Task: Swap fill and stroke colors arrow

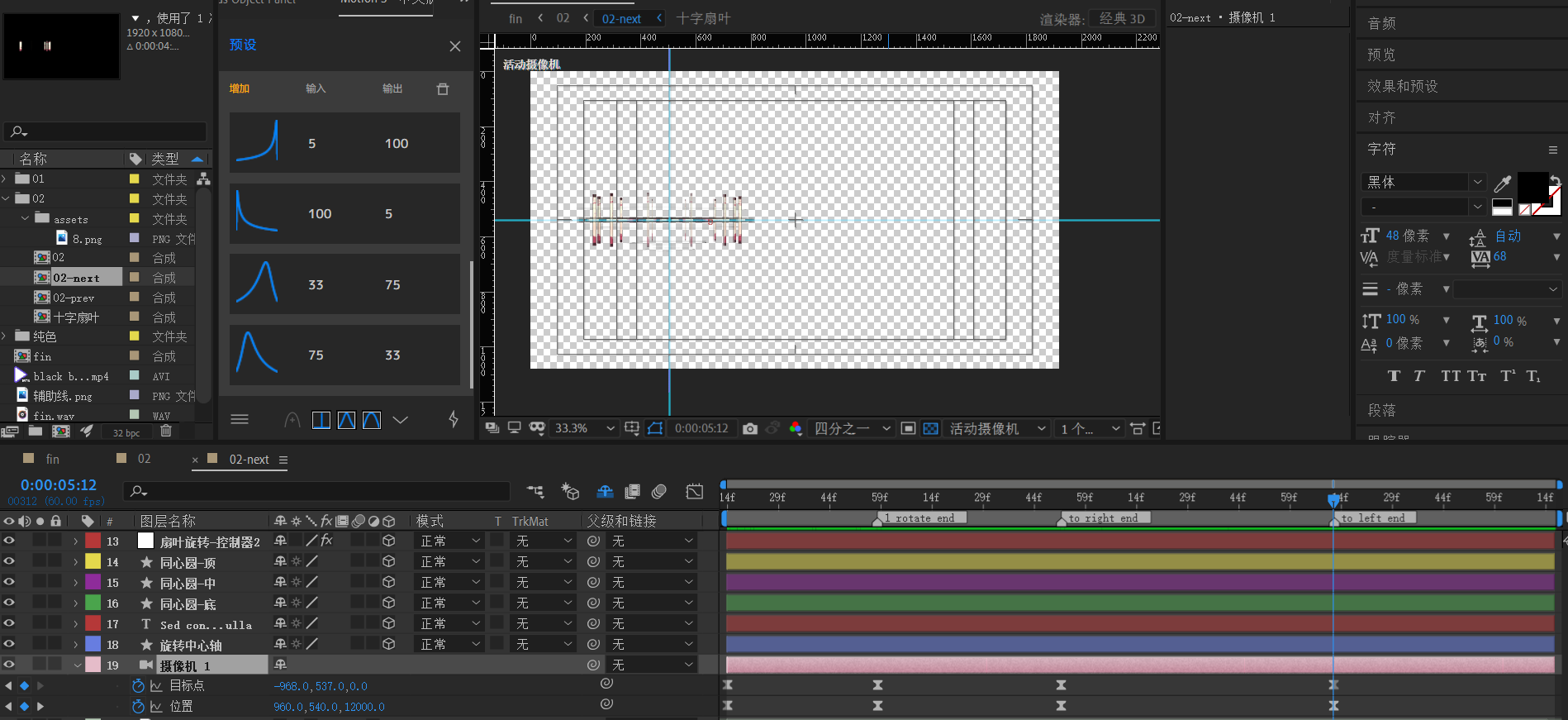Action: coord(1555,180)
